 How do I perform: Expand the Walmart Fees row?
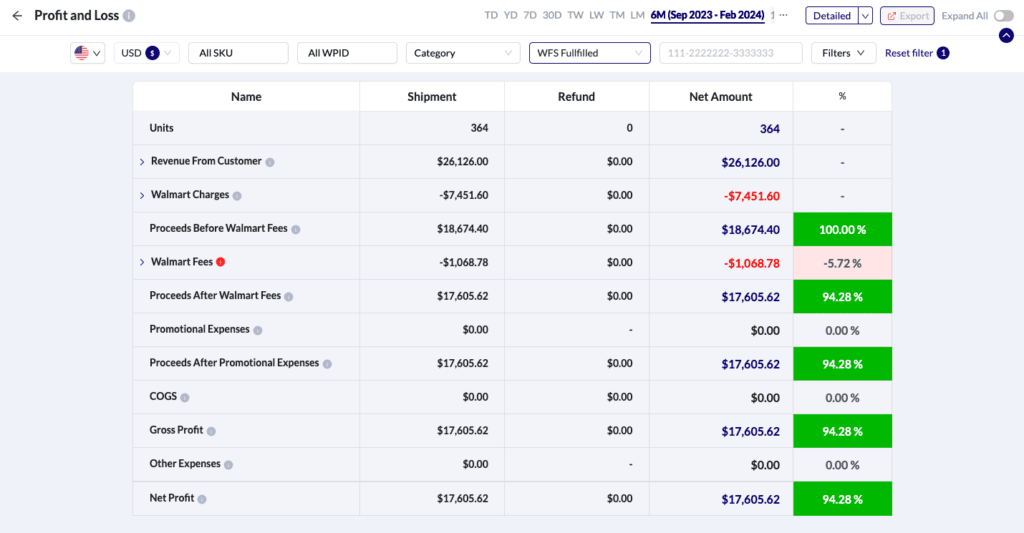142,262
